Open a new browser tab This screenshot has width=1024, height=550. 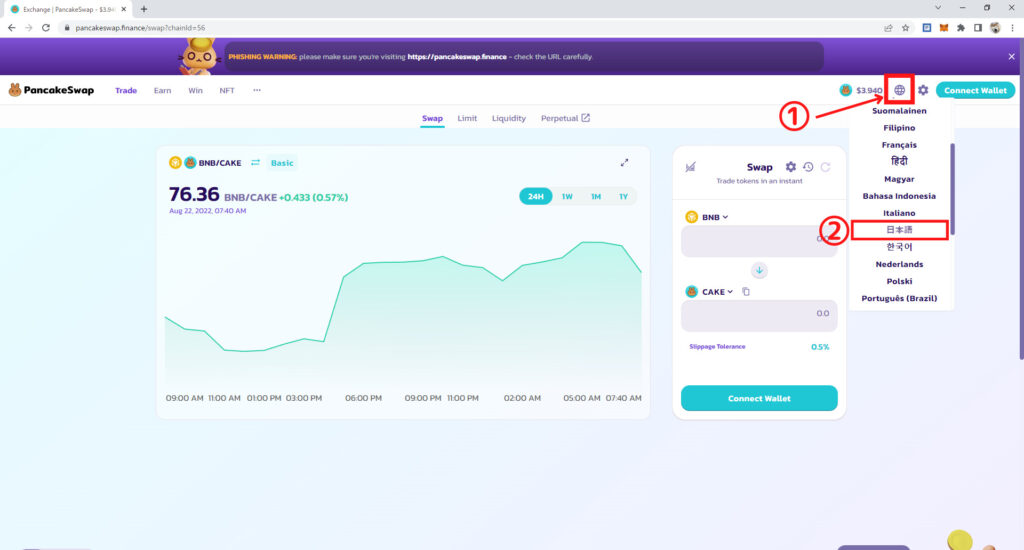pos(144,9)
